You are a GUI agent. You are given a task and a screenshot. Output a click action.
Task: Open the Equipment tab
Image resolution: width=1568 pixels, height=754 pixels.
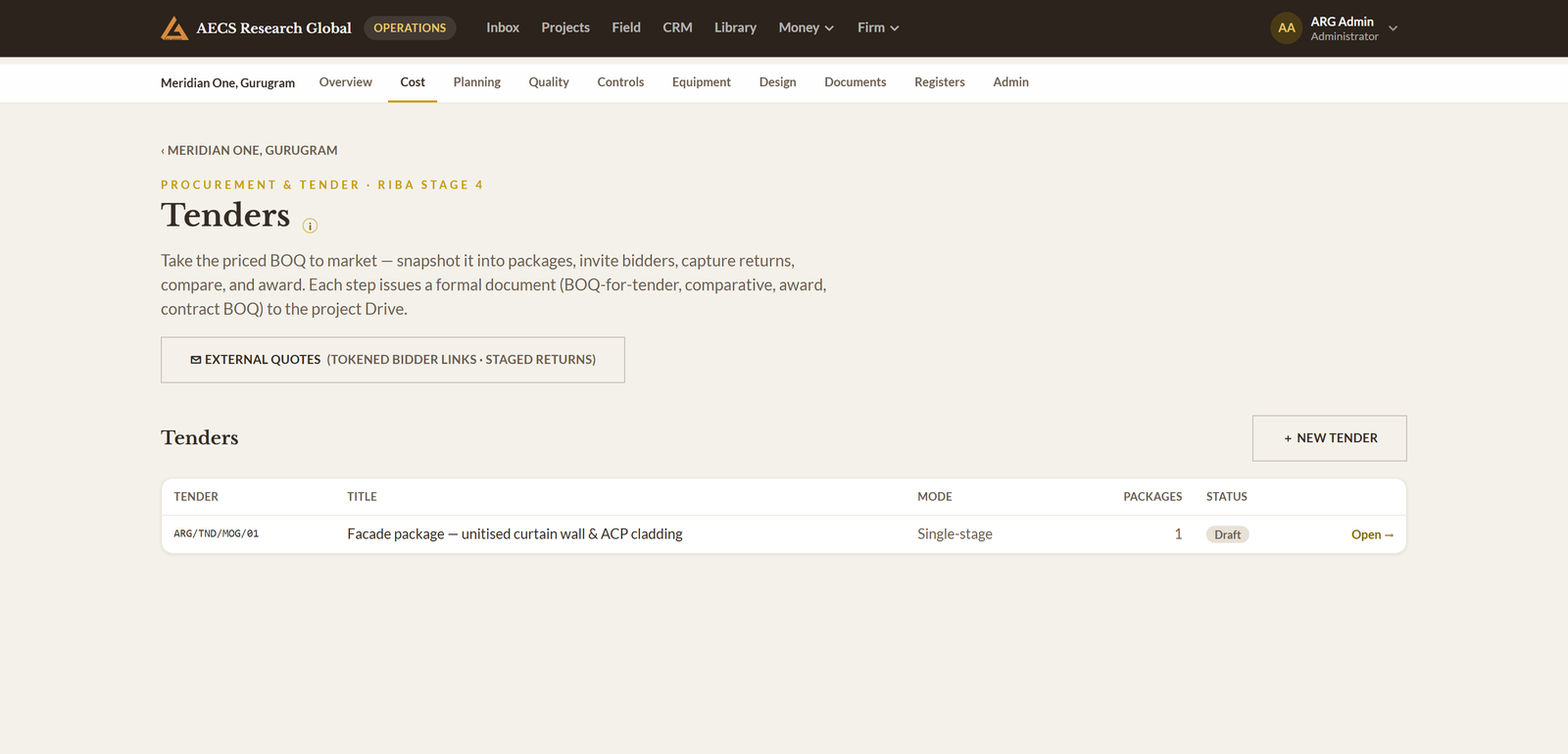point(702,82)
